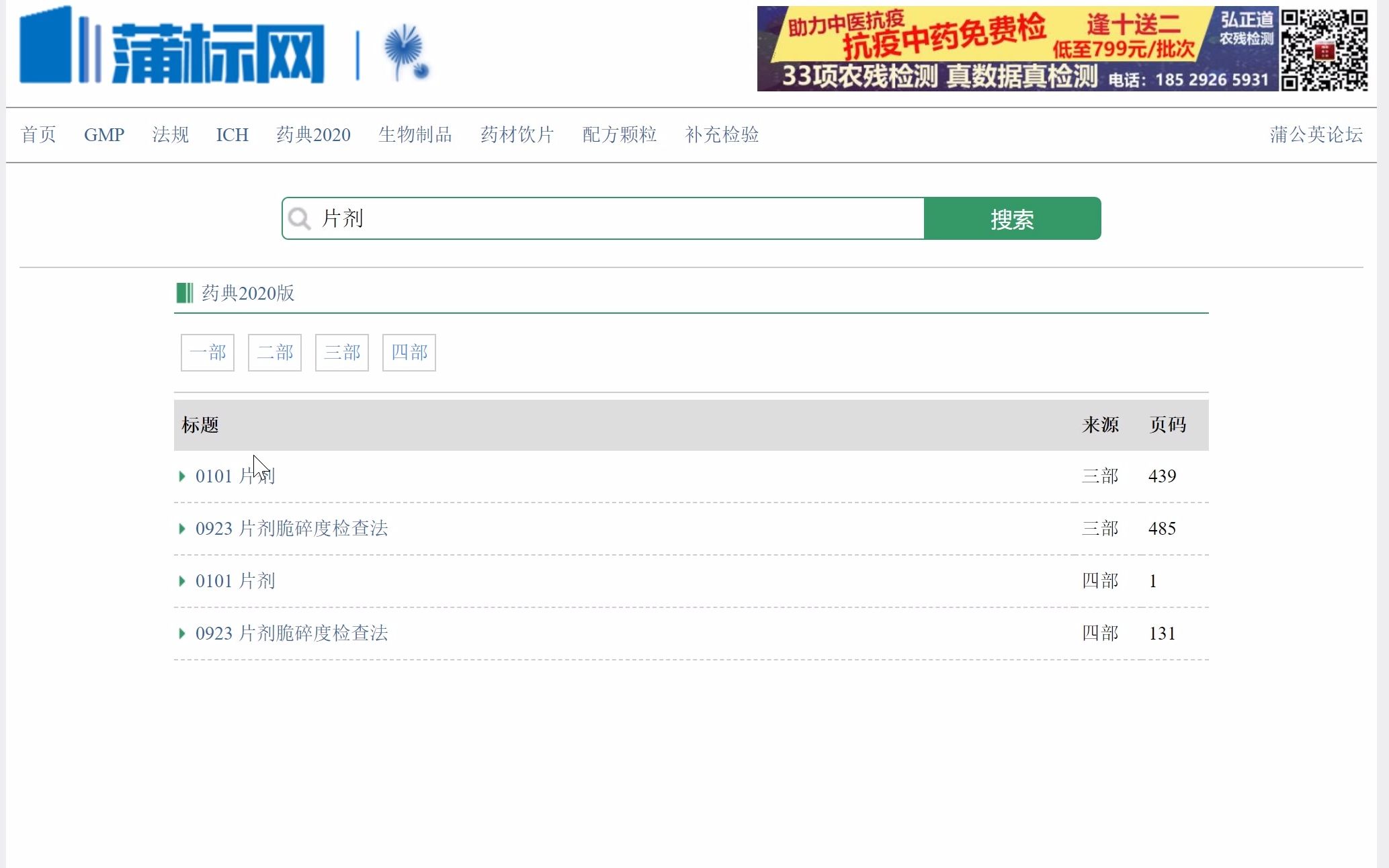Open the 配方颗粒 navigation item
This screenshot has width=1389, height=868.
pos(619,134)
